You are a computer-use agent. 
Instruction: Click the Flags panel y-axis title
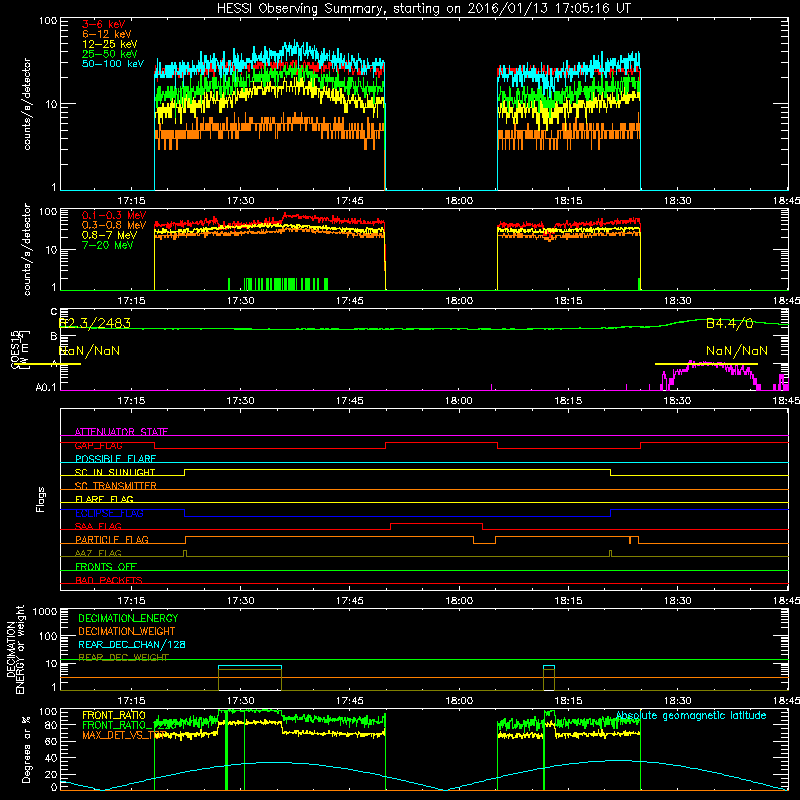pyautogui.click(x=41, y=499)
